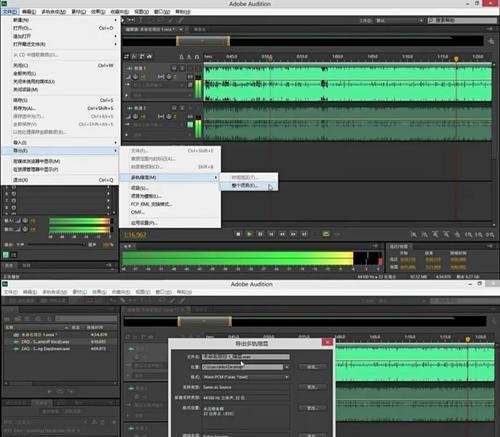Image resolution: width=500 pixels, height=437 pixels.
Task: Toggle metronome icon above track 1
Action: point(182,57)
